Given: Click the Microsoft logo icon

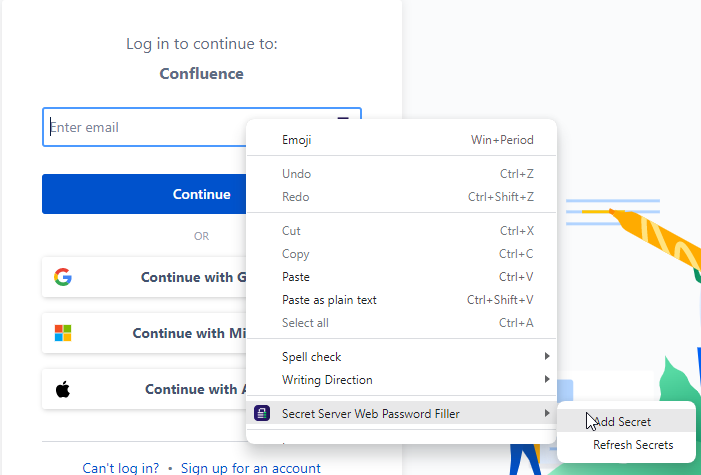Looking at the screenshot, I should 63,333.
